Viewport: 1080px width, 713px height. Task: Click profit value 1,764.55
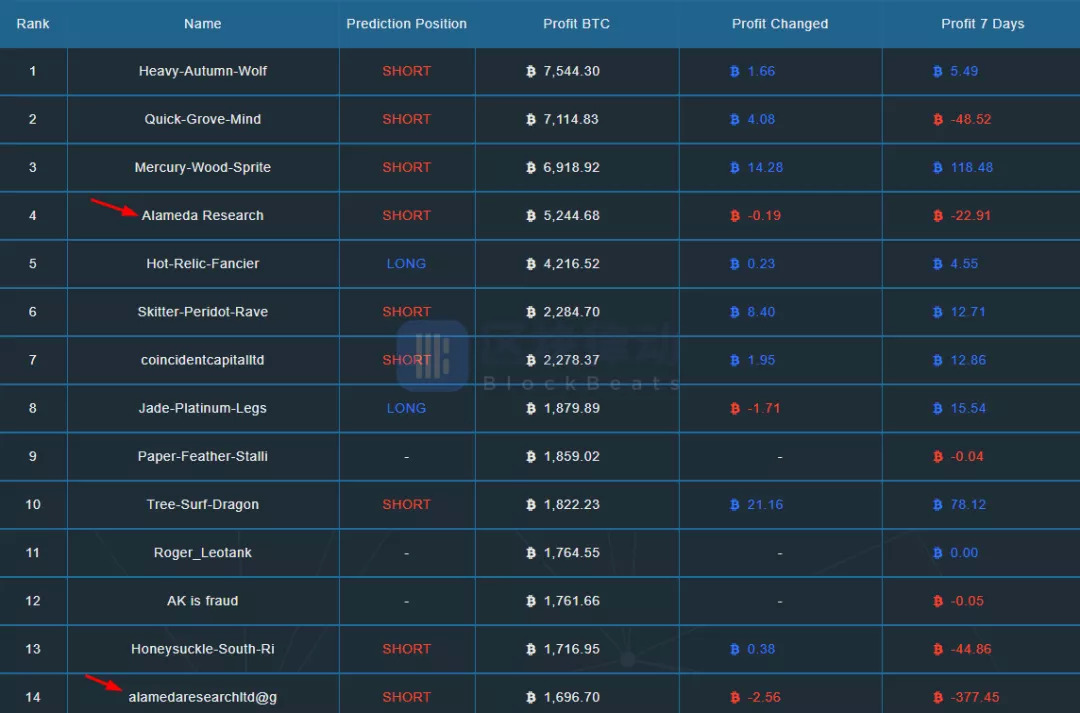[571, 552]
